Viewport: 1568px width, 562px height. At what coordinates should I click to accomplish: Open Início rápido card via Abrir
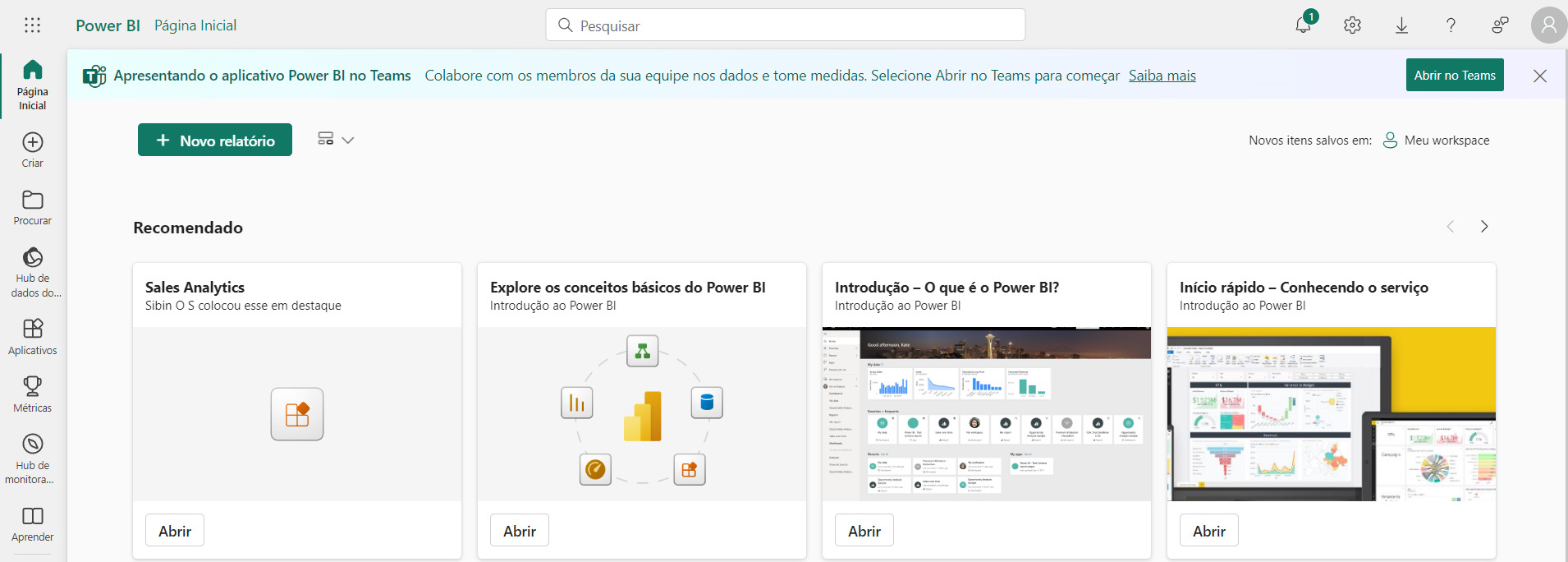point(1209,531)
